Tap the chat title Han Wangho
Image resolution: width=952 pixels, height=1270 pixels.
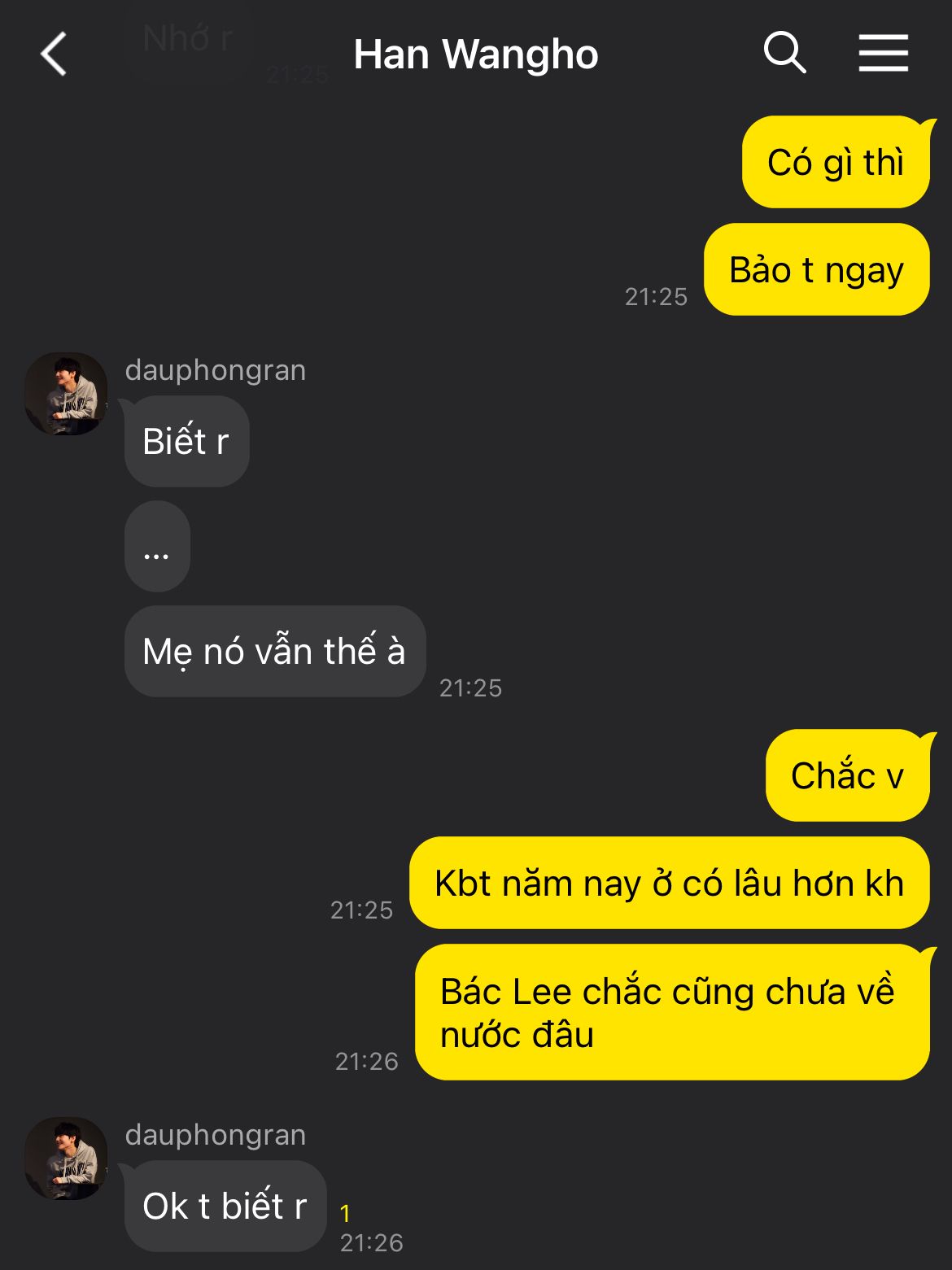point(476,55)
